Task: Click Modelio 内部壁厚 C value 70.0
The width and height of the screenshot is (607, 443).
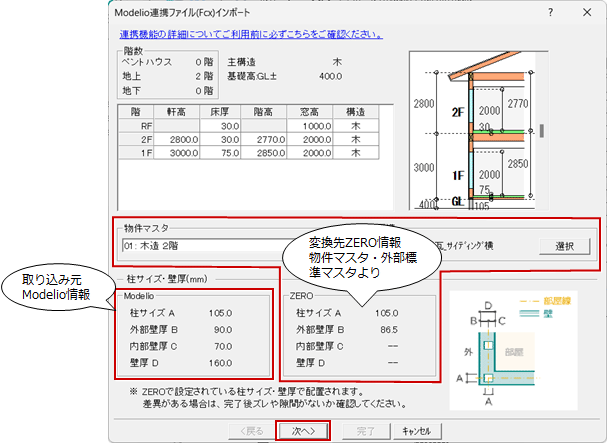Action: (223, 346)
